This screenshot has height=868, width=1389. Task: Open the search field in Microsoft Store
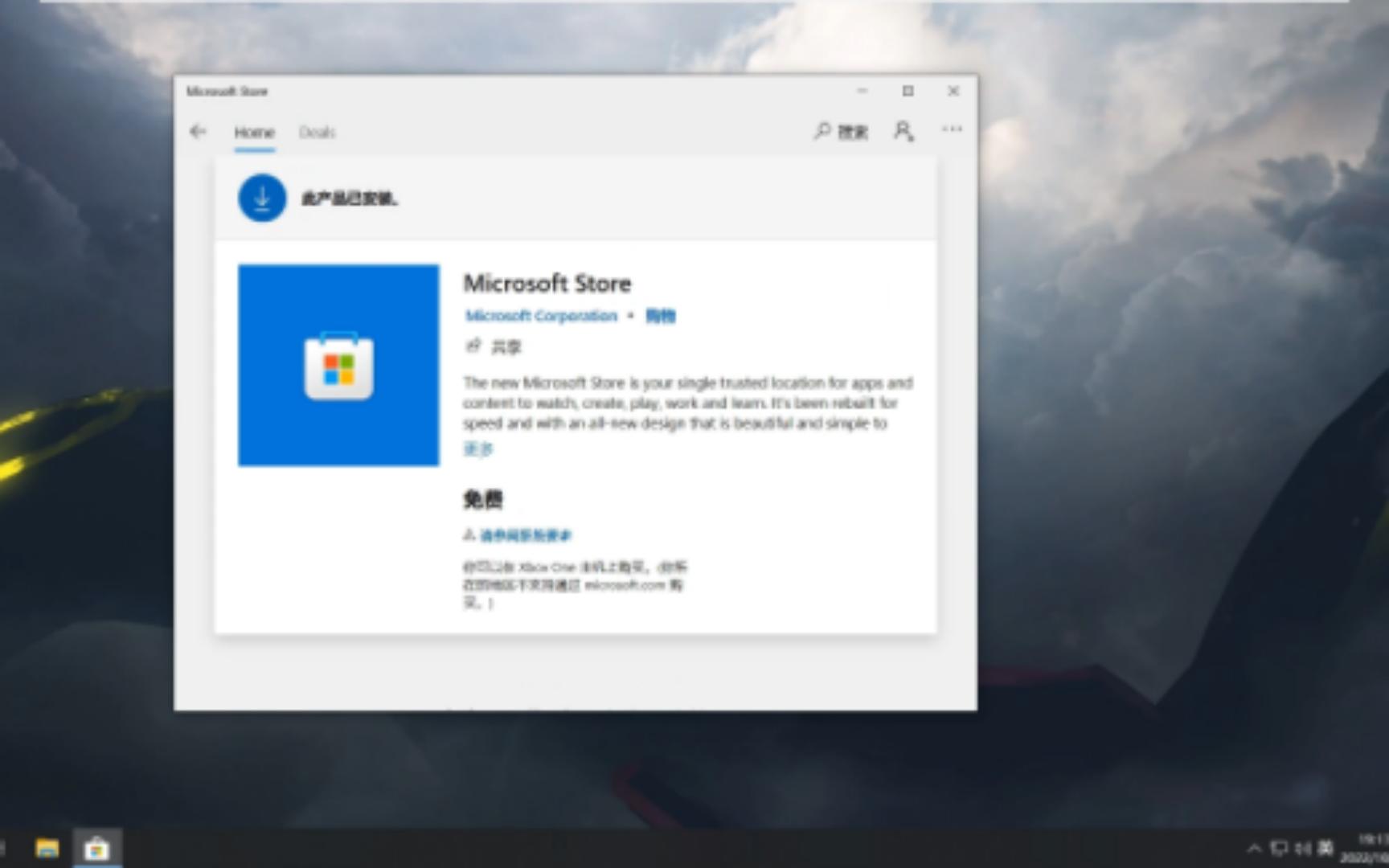841,131
